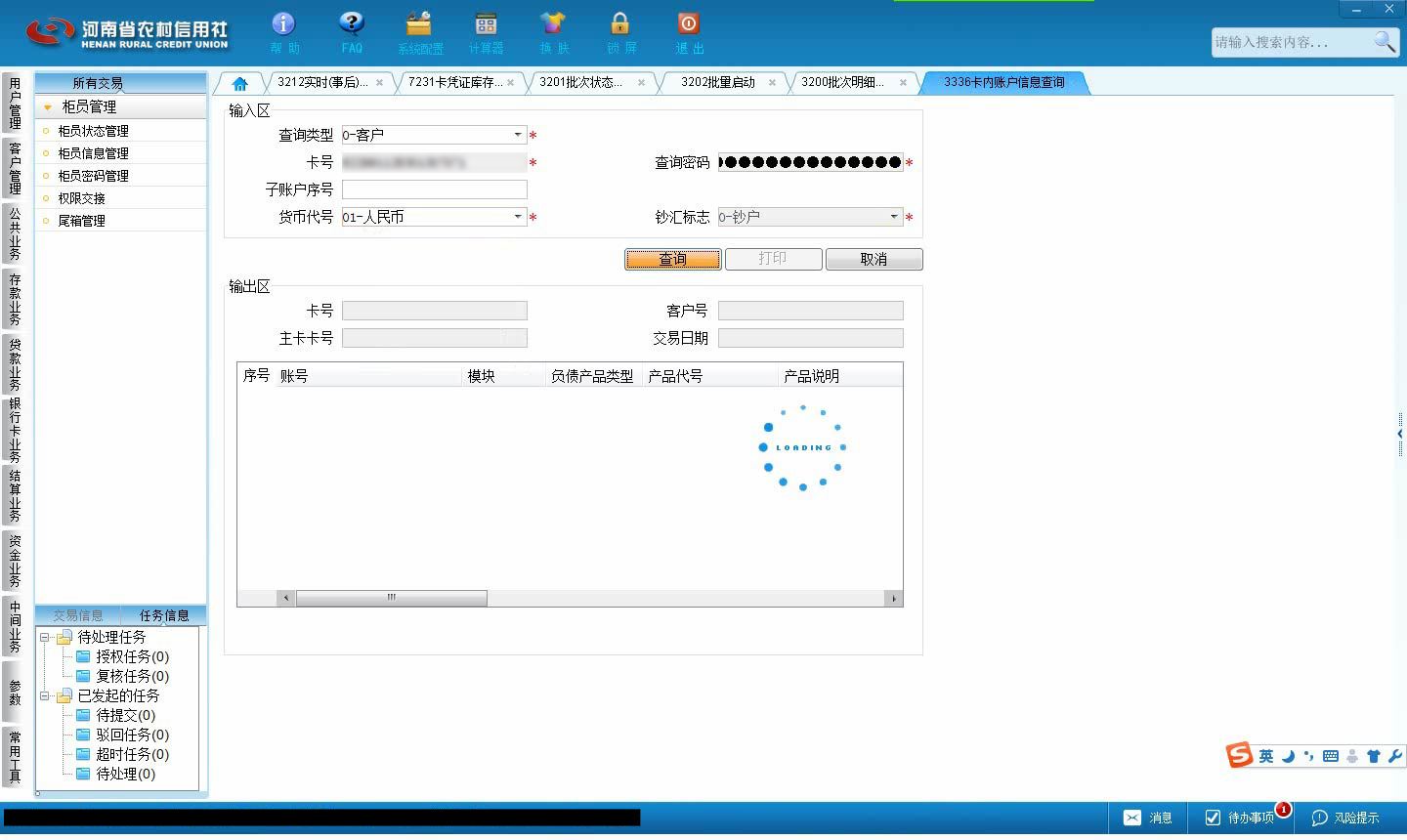
Task: Click the Sogou user account icon
Action: (x=1352, y=756)
